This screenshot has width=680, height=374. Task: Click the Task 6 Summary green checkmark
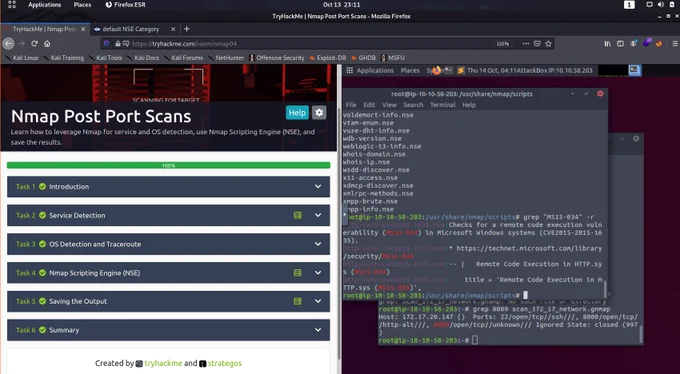(42, 330)
